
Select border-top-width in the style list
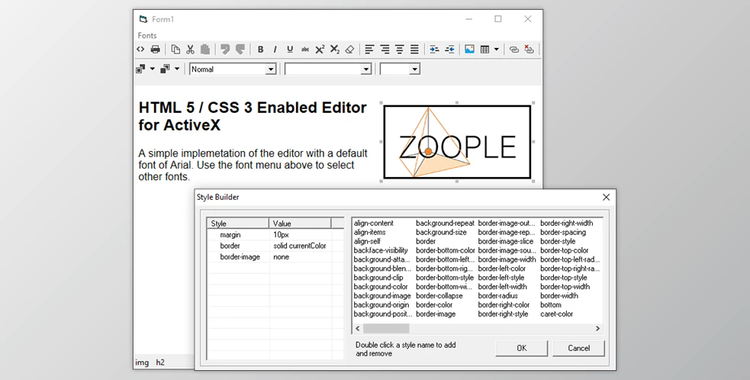tap(565, 287)
